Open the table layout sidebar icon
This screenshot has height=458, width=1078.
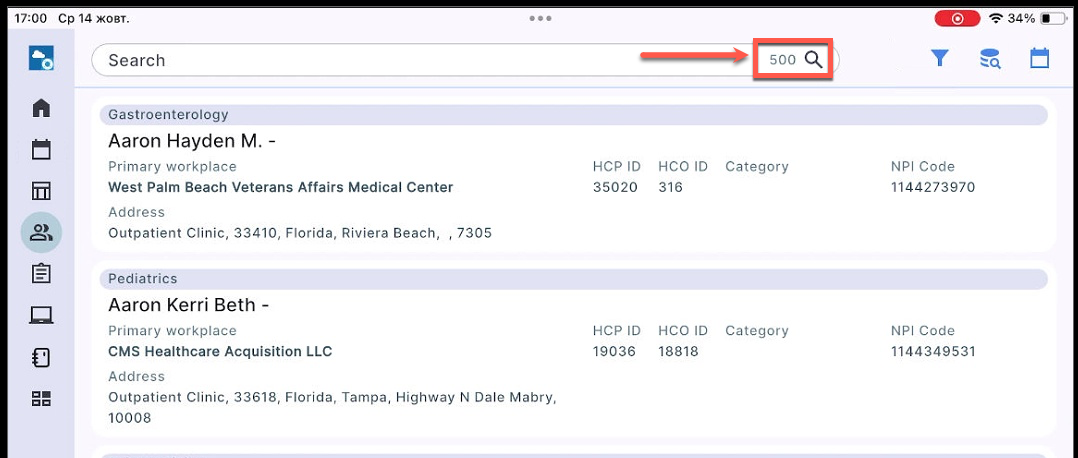(x=41, y=191)
